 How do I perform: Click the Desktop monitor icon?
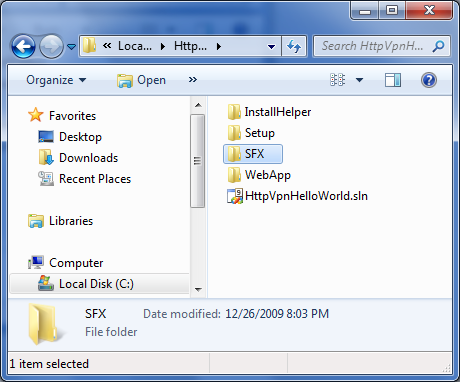tap(46, 137)
